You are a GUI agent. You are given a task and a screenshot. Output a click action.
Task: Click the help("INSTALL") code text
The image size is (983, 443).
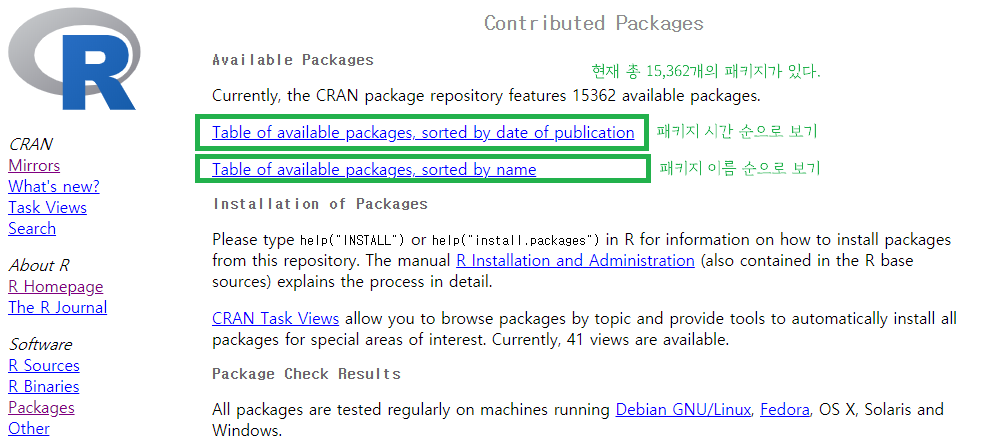(x=352, y=240)
